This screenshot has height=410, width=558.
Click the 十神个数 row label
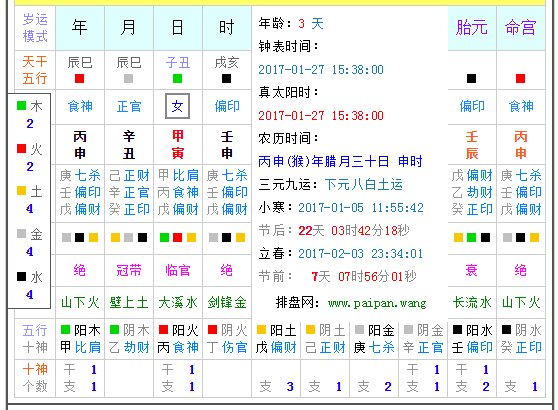[35, 378]
